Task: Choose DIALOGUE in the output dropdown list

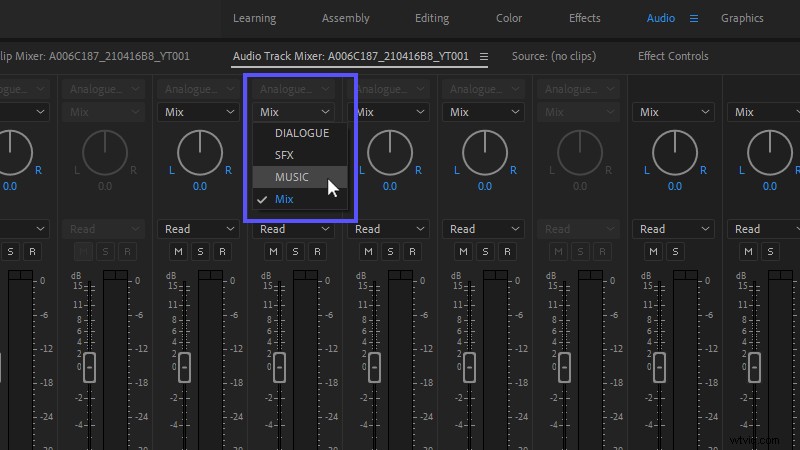Action: (x=300, y=133)
